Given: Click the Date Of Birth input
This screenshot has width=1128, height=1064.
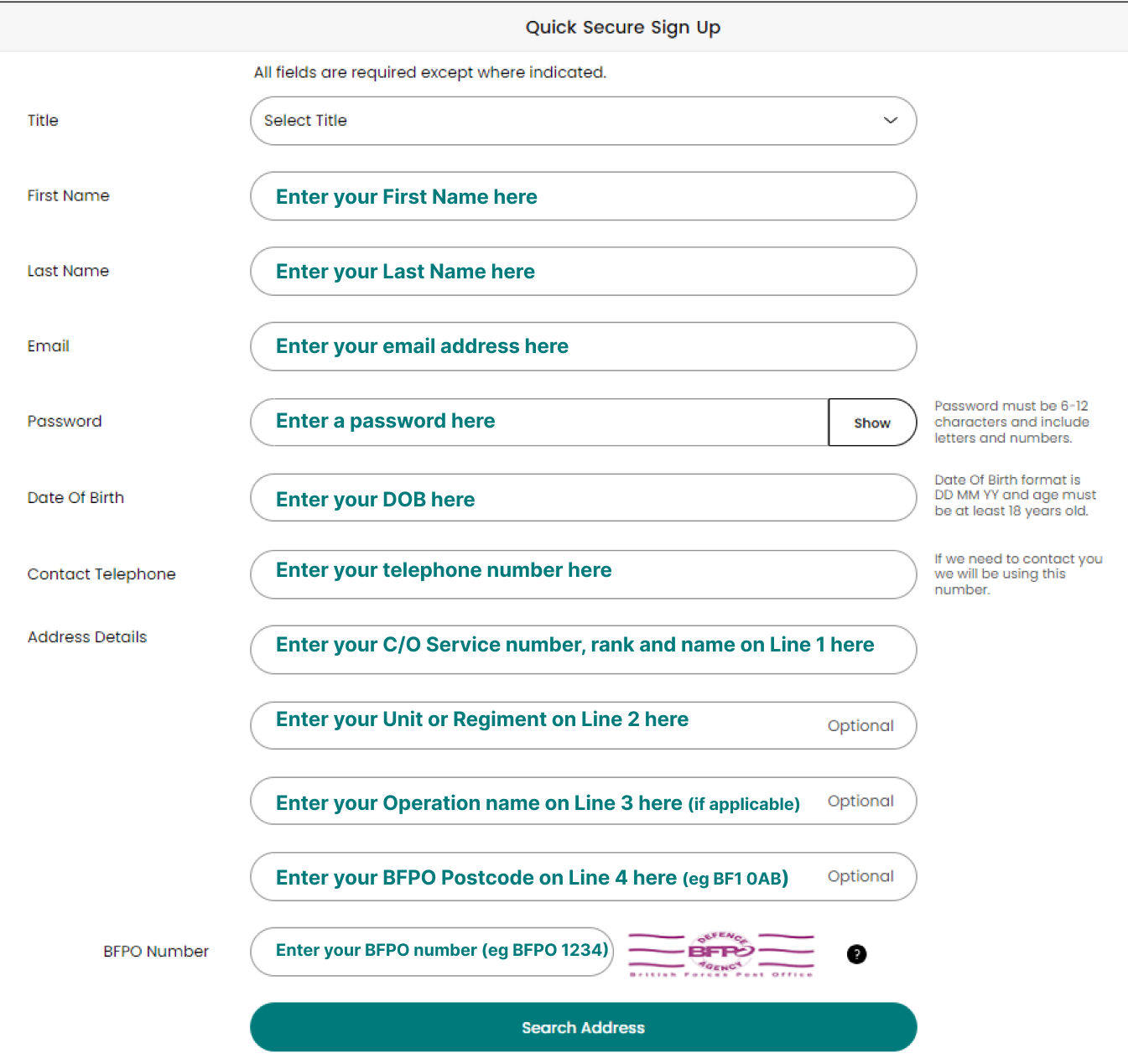Looking at the screenshot, I should [583, 498].
